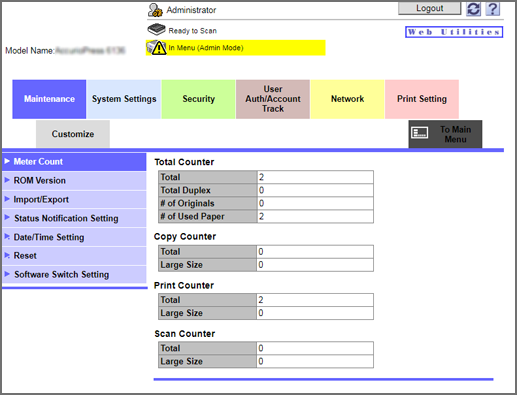Click the # of Used Paper label
This screenshot has width=517, height=395.
[192, 216]
